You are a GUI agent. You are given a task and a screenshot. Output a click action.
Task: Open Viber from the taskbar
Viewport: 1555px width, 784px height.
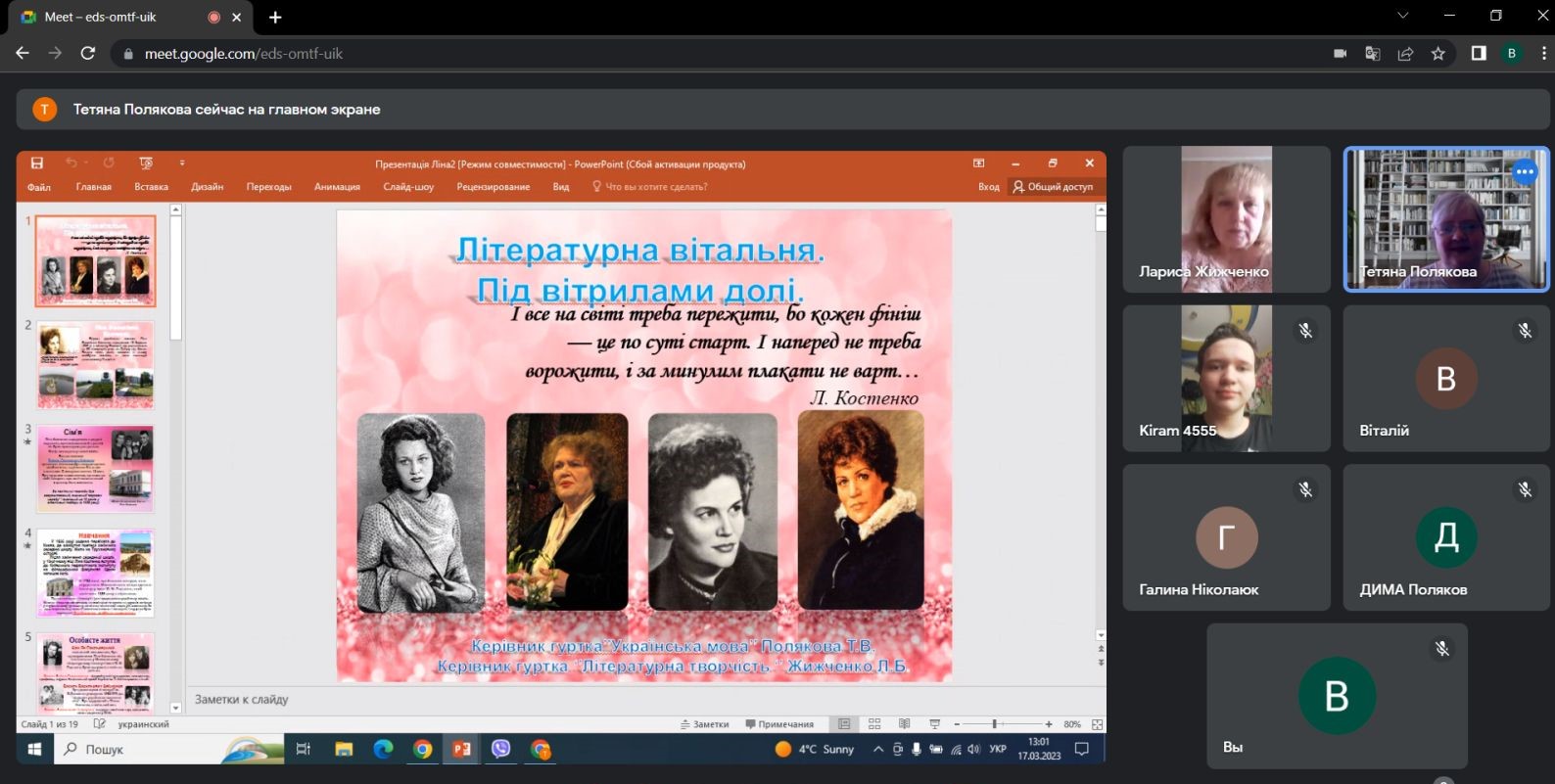(x=500, y=749)
